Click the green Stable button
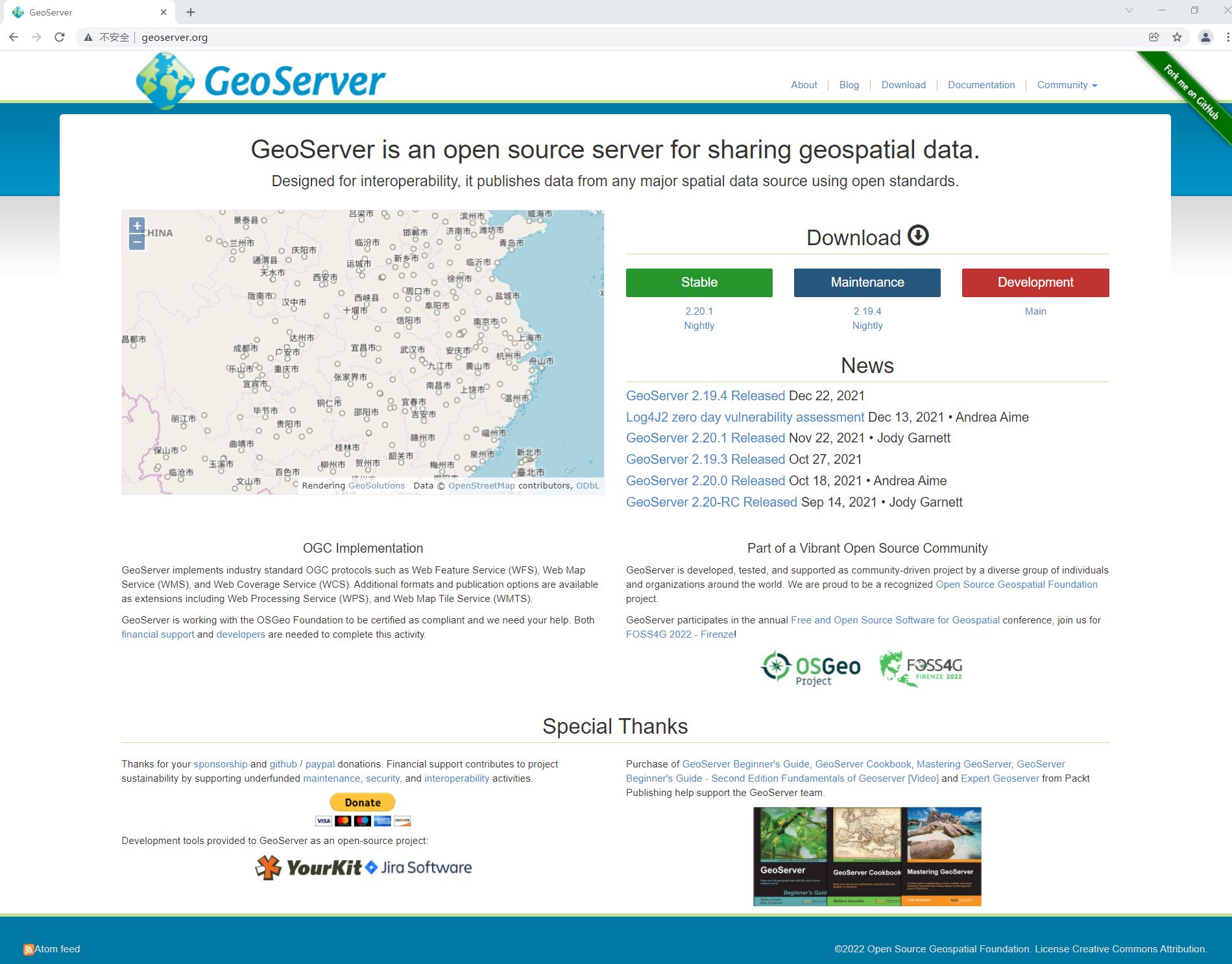The image size is (1232, 964). (699, 283)
